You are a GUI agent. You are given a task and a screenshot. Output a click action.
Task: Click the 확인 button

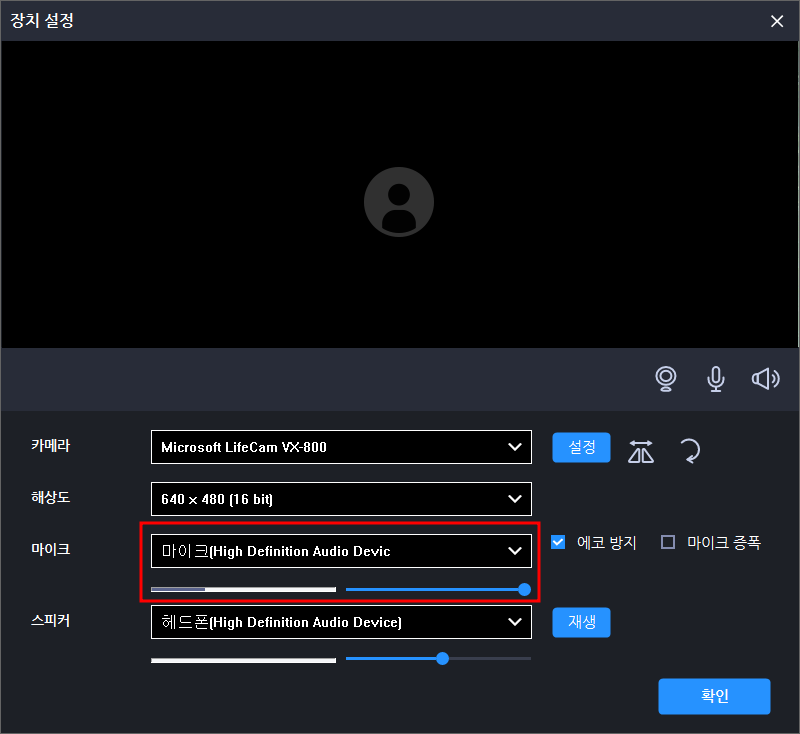[714, 696]
